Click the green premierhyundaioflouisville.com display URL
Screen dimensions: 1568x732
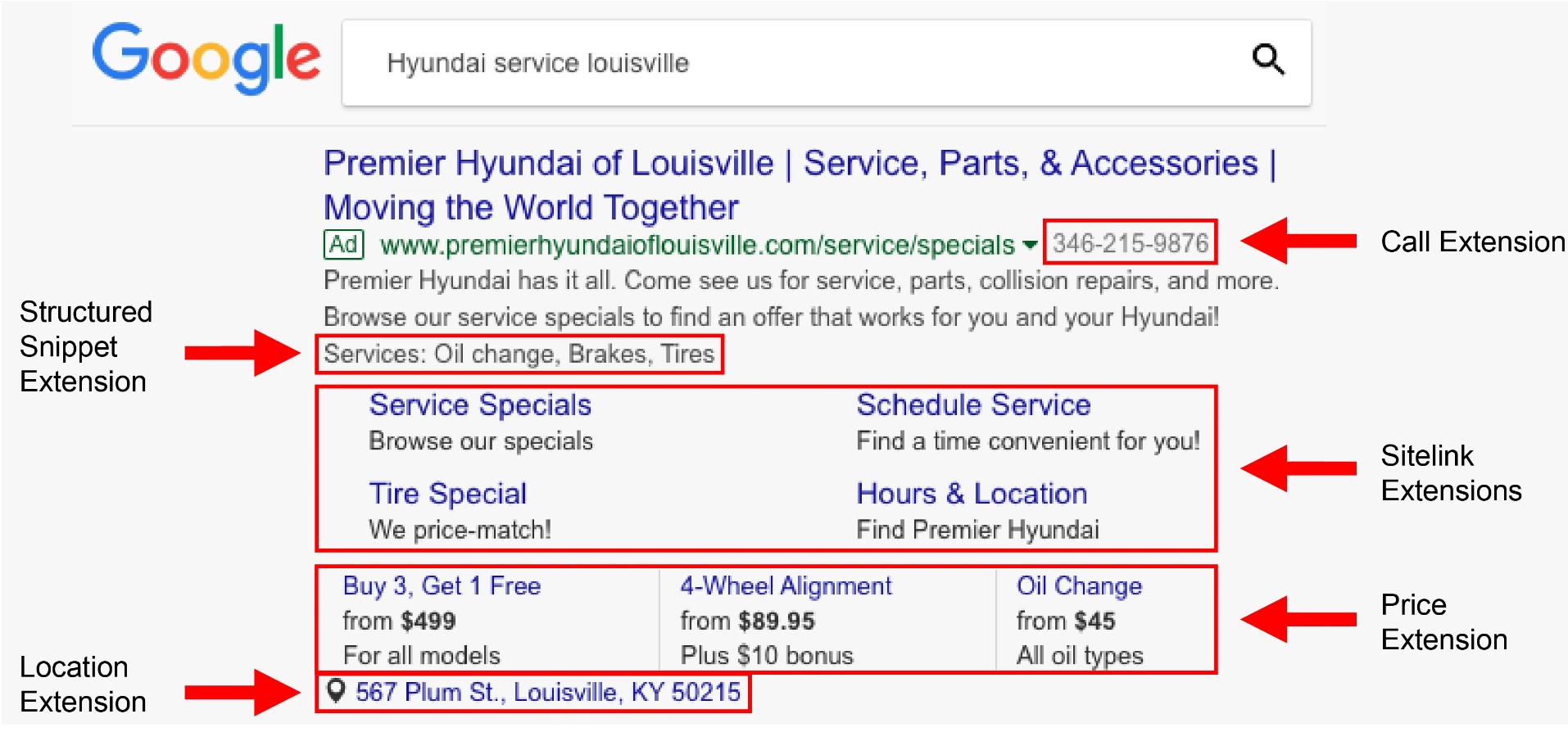click(x=697, y=245)
